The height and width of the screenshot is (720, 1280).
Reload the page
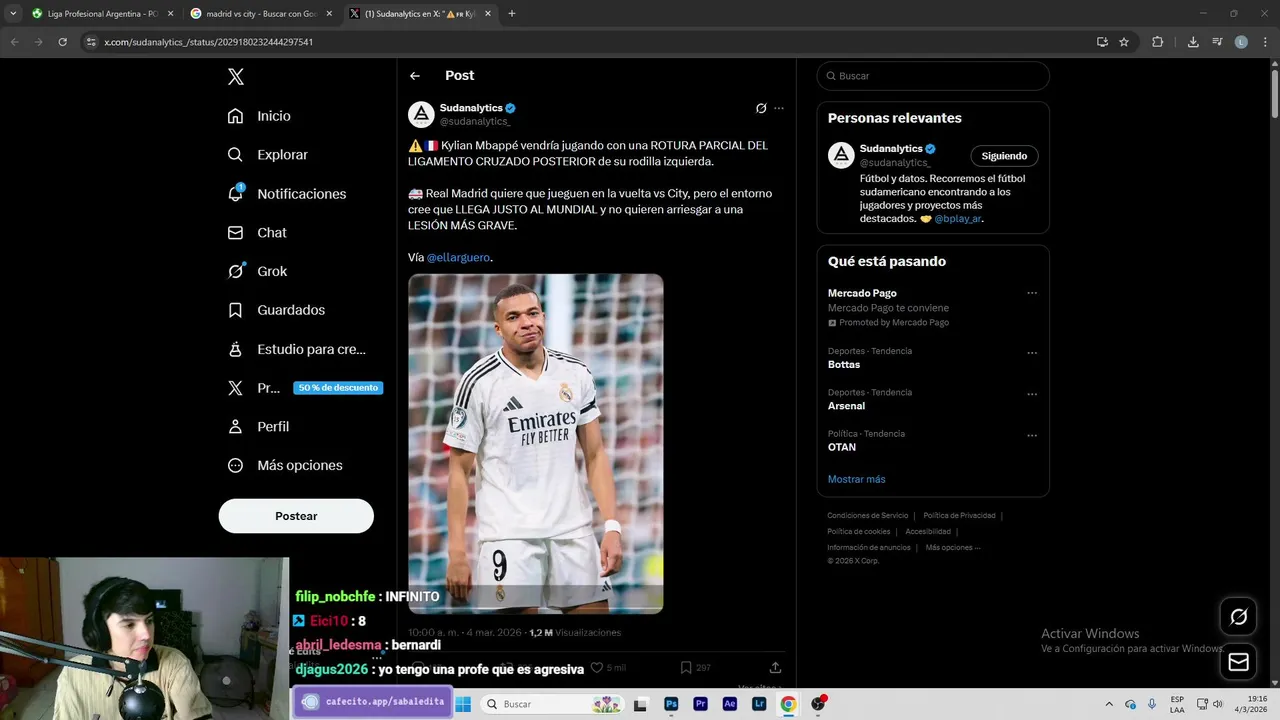click(x=62, y=42)
